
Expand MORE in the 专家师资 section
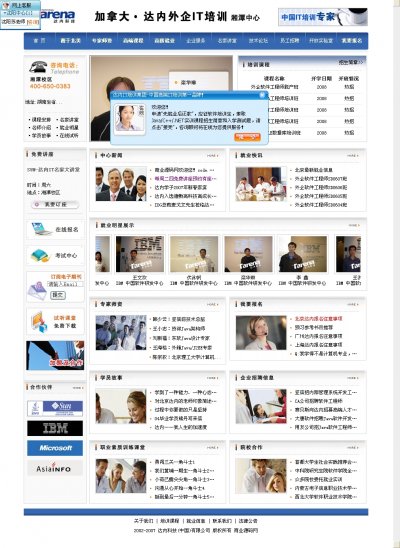click(x=212, y=304)
